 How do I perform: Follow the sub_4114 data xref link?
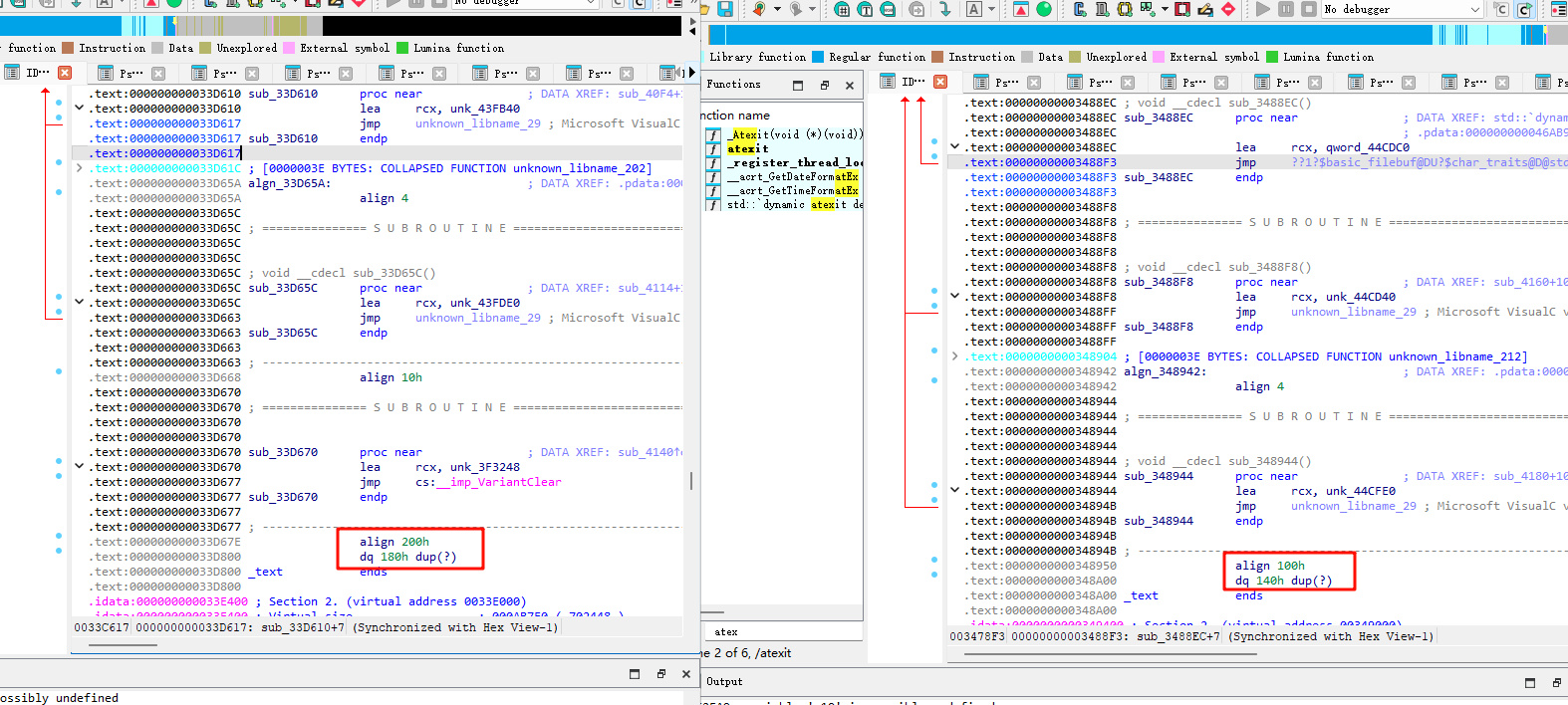650,288
